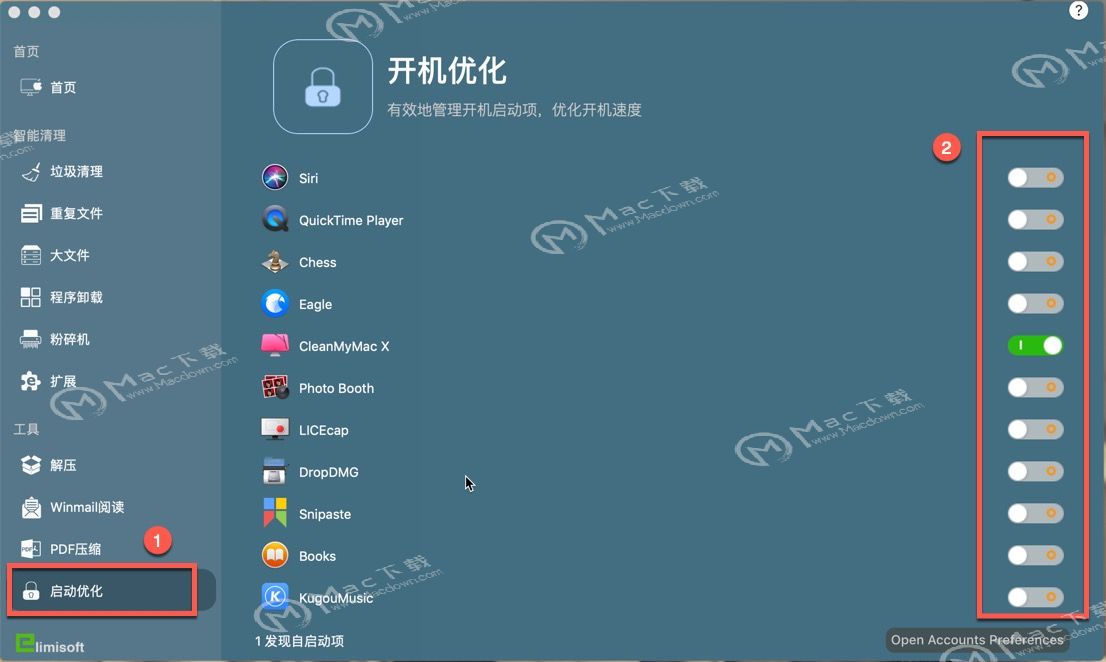1106x662 pixels.
Task: Open the 首页 home icon in sidebar
Action: tap(31, 87)
